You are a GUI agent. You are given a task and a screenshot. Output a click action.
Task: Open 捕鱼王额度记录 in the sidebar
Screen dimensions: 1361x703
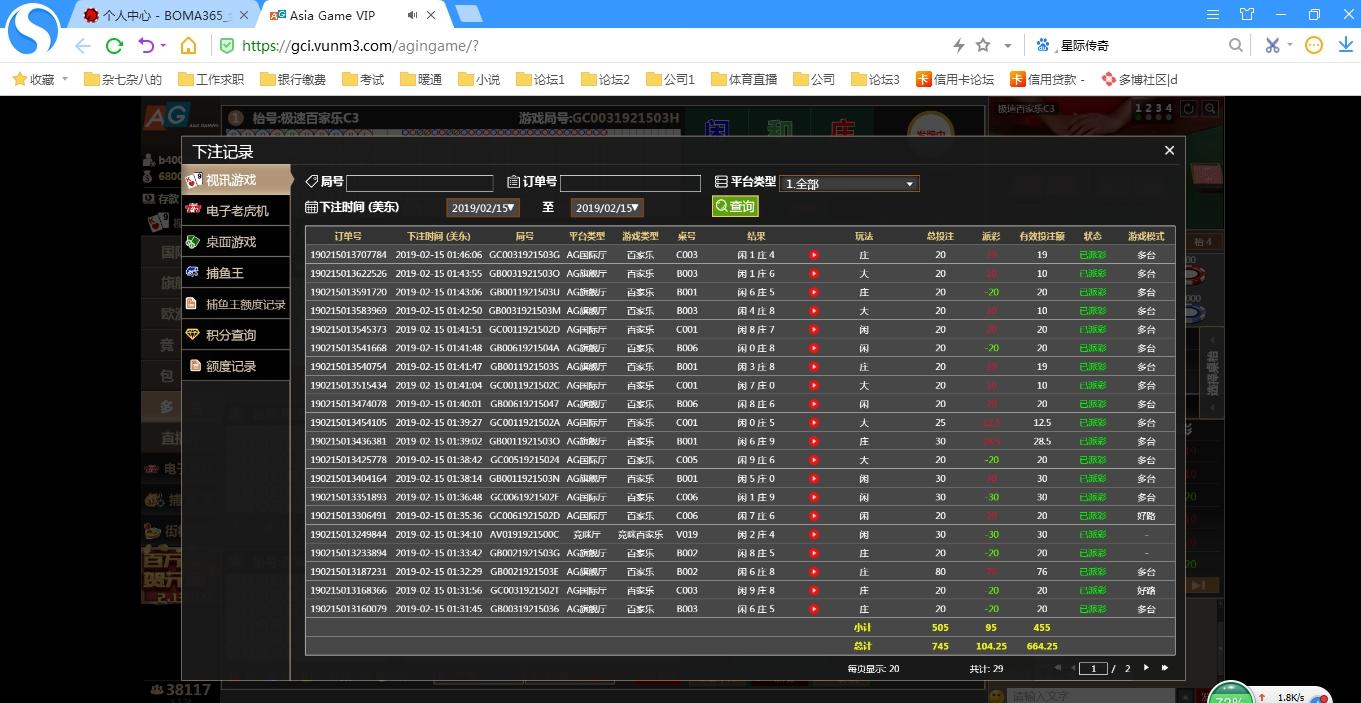tap(236, 304)
